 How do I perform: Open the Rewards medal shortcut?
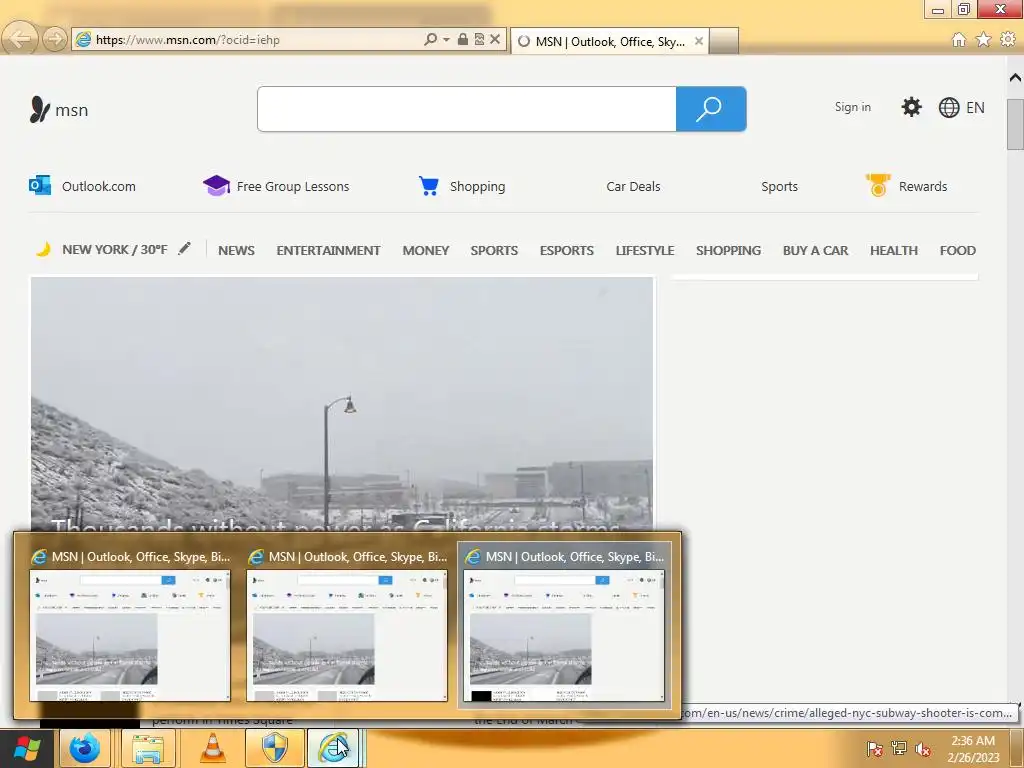[x=906, y=186]
